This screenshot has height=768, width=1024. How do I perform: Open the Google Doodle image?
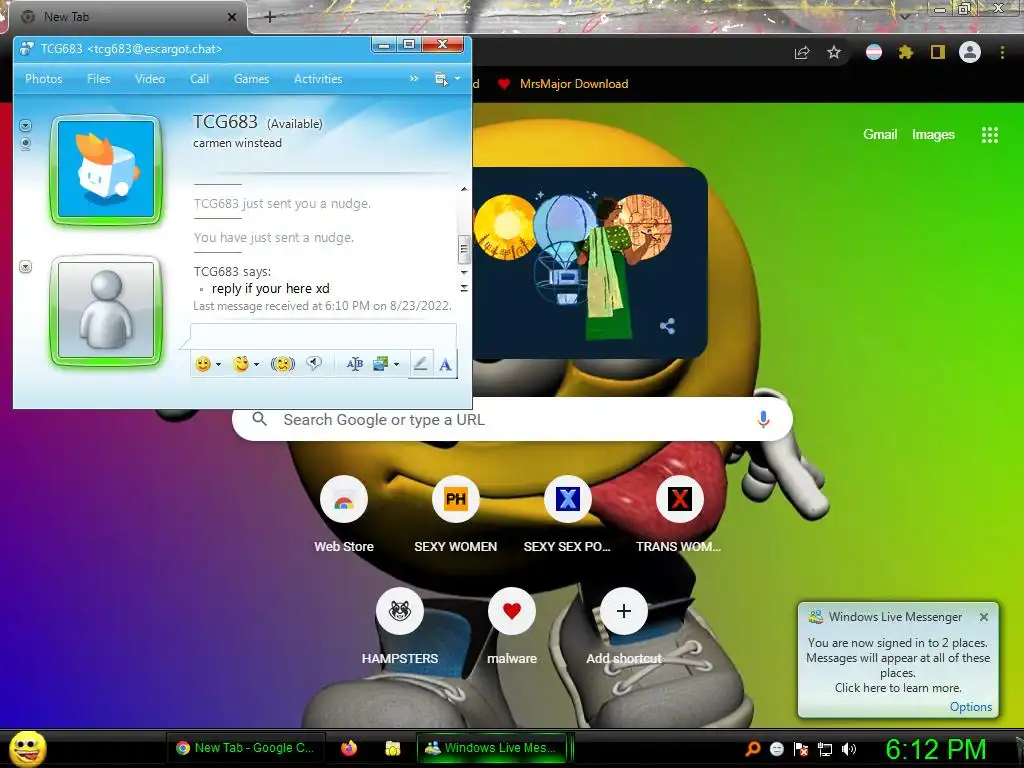point(588,263)
